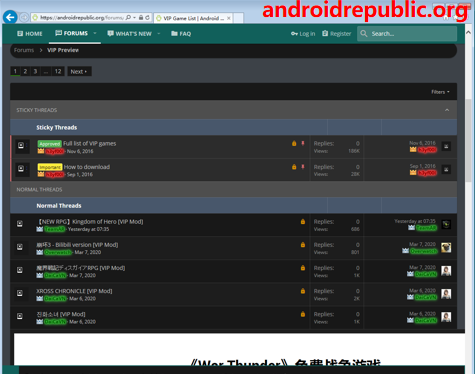This screenshot has height=374, width=476.
Task: Go back with the browser back arrow
Action: tap(10, 17)
